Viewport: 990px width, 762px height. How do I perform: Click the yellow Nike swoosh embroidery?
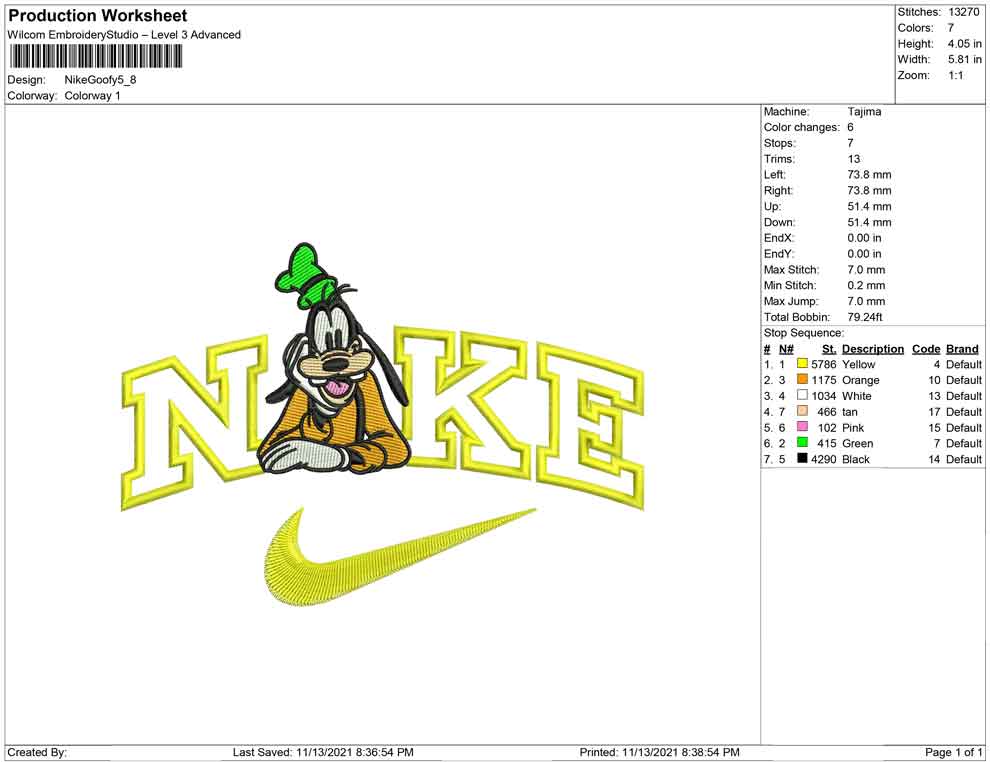point(399,557)
